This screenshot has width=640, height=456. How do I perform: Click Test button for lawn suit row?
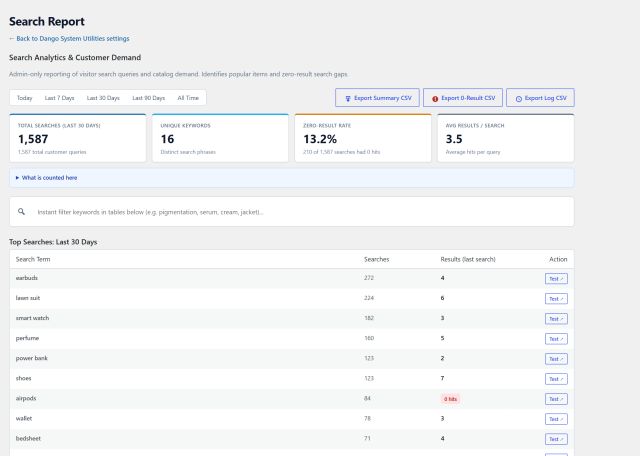click(x=556, y=299)
